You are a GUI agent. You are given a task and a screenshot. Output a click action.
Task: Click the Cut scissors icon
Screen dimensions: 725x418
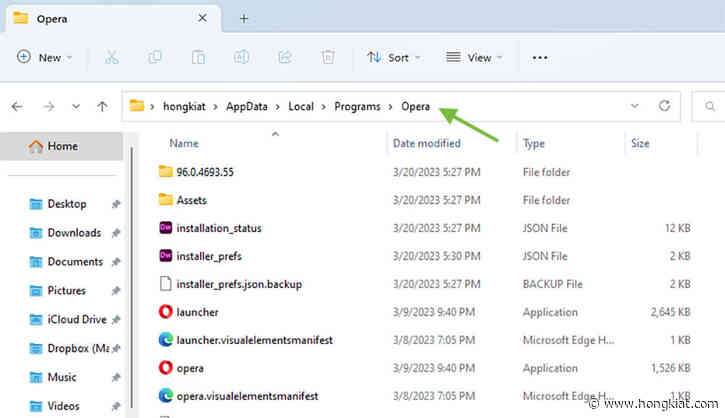[x=111, y=57]
